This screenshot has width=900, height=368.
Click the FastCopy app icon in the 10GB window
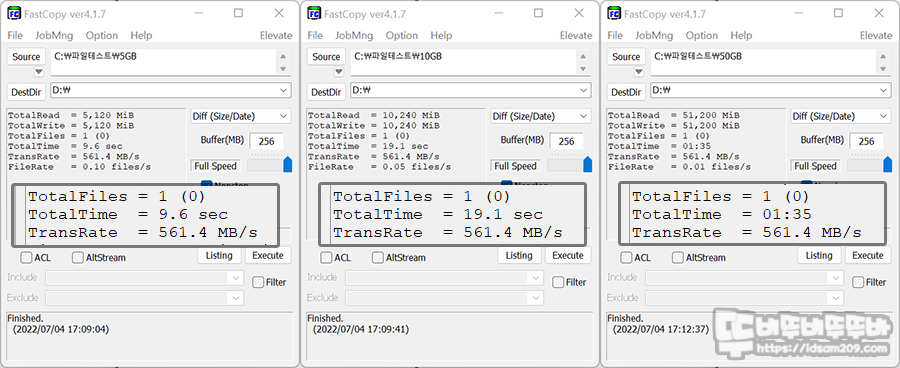(x=314, y=13)
